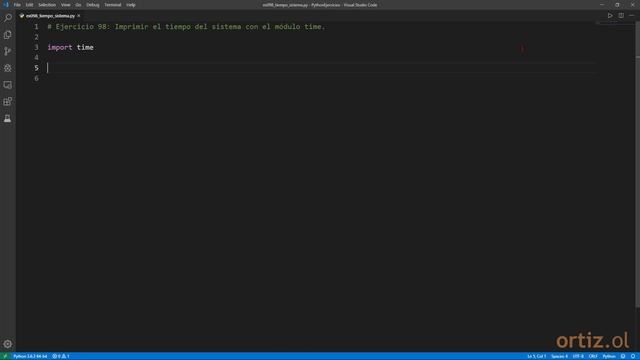Open the Source Control view
640x360 pixels.
coord(7,51)
